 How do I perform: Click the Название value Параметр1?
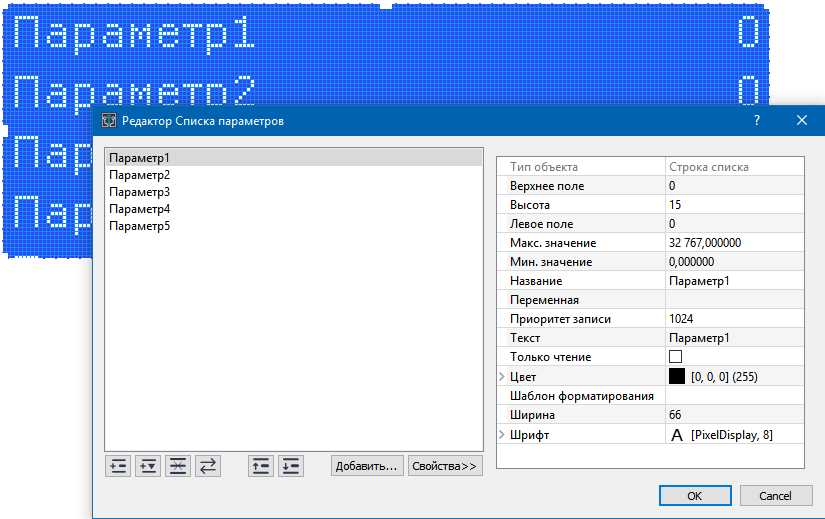735,281
